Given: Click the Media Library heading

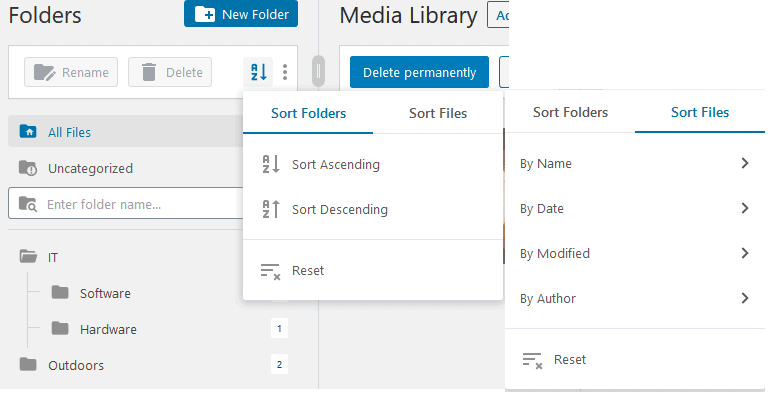Looking at the screenshot, I should (x=408, y=15).
